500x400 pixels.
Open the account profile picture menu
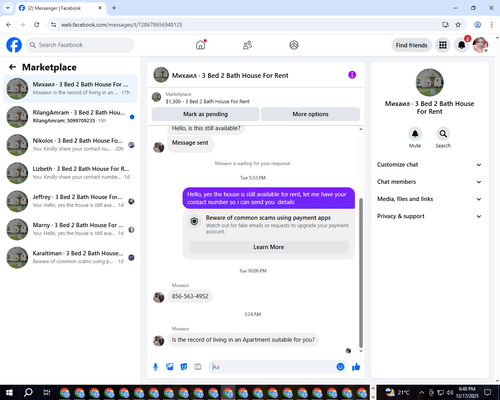(x=480, y=45)
